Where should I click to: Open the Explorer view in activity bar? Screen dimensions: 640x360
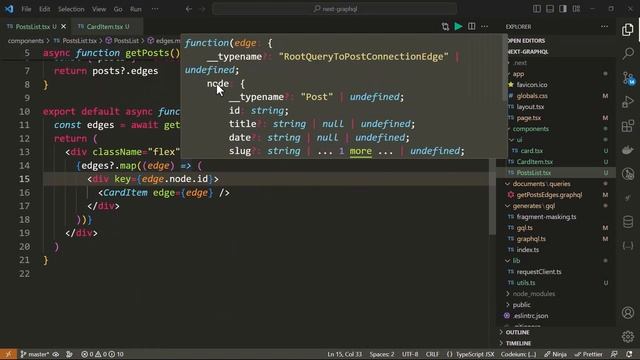tap(628, 29)
